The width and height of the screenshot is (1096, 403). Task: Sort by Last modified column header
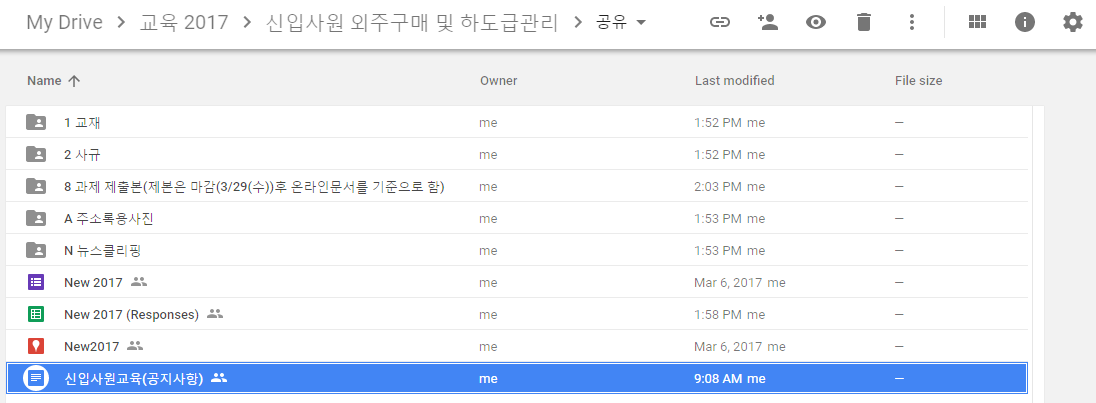coord(734,80)
